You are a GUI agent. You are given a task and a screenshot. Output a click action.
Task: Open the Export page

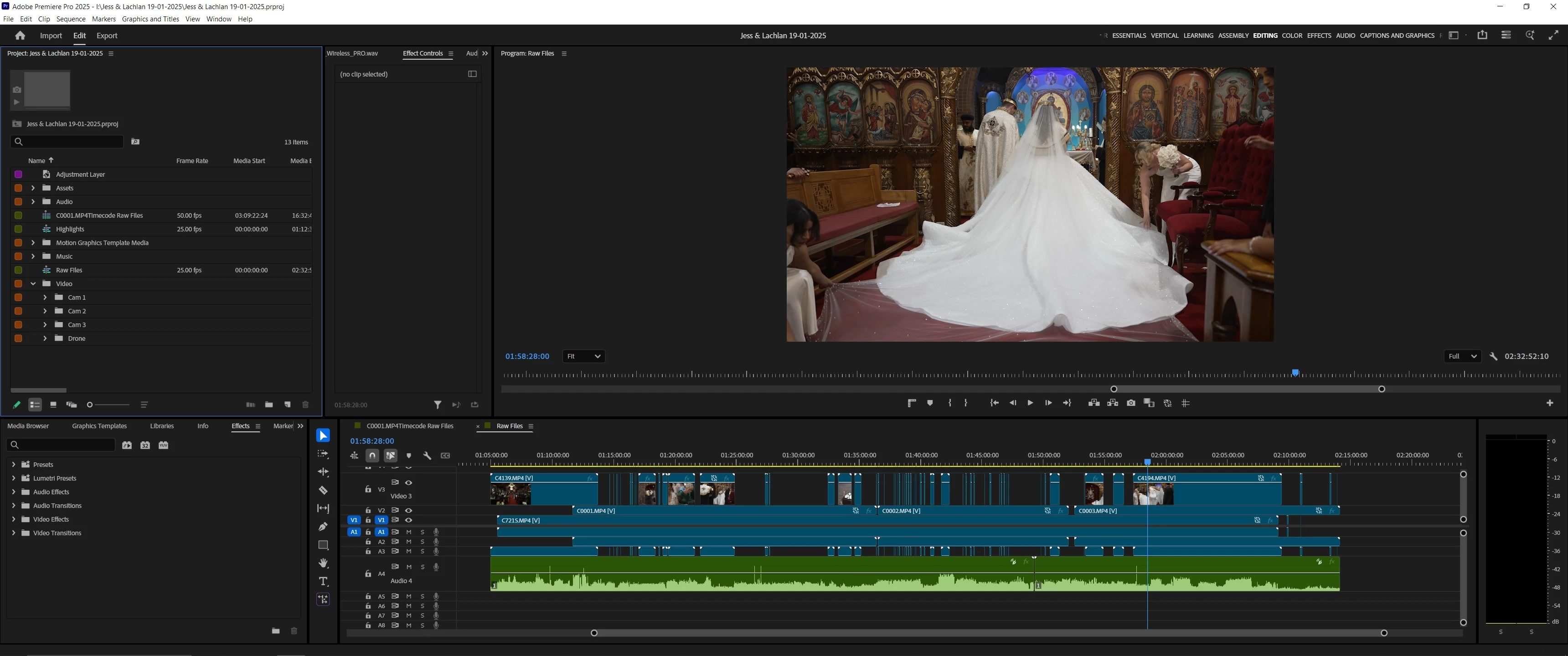(107, 35)
